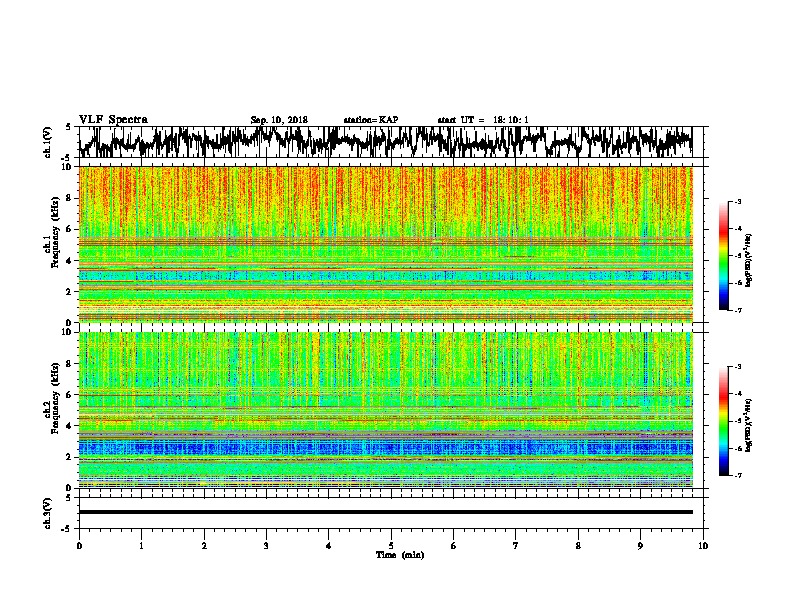
Task: Click the ch.1 color bar "log(PSD)" label
Action: point(748,260)
